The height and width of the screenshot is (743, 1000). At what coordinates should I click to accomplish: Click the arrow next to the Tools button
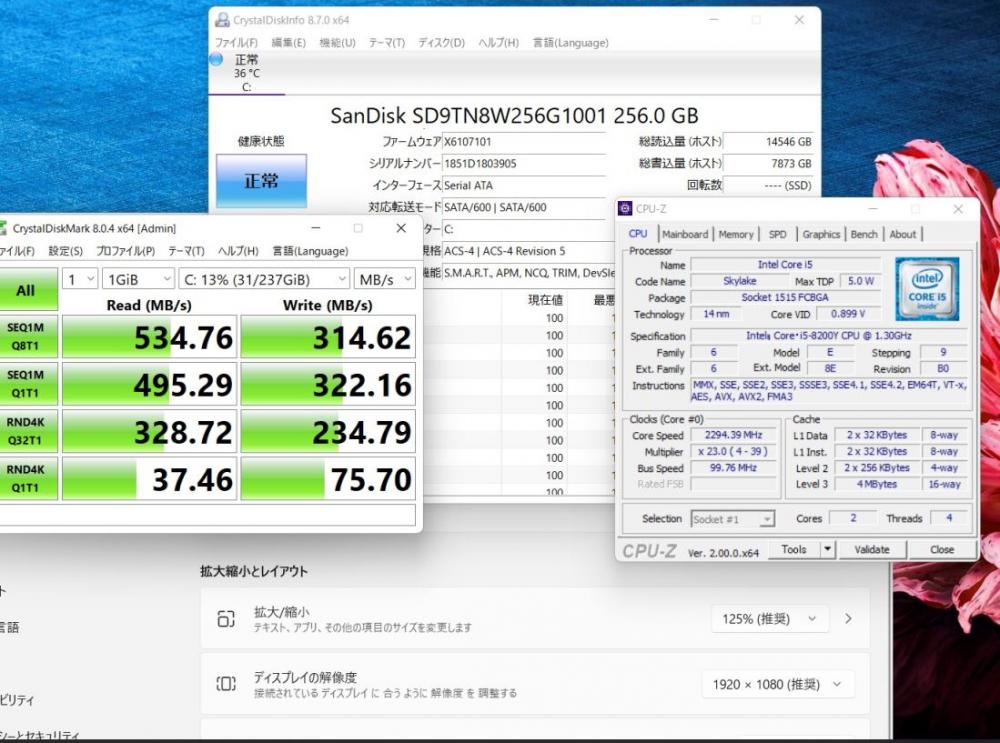point(827,549)
